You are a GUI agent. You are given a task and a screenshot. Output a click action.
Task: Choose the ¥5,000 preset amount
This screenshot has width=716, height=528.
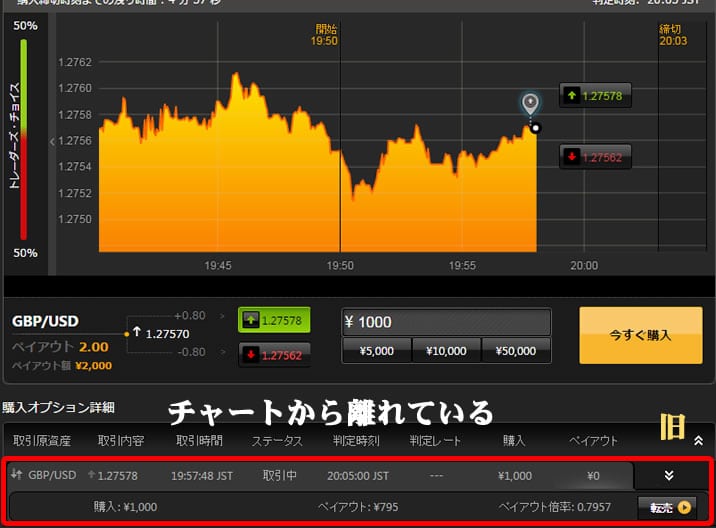click(377, 351)
